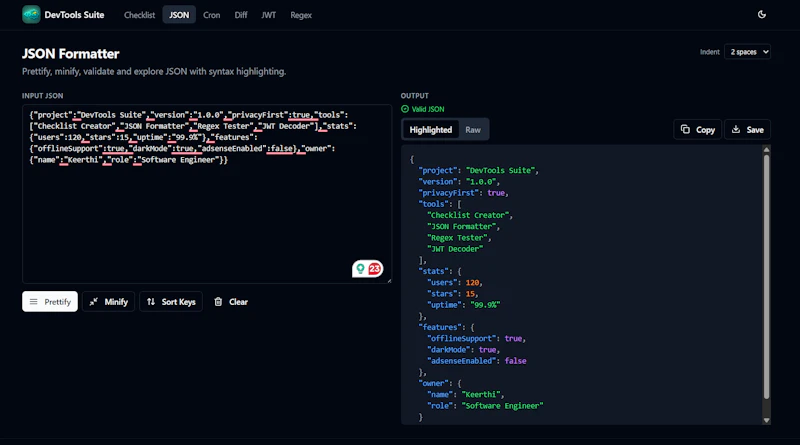Click the JSON Formatter page heading
This screenshot has width=800, height=445.
[70, 54]
